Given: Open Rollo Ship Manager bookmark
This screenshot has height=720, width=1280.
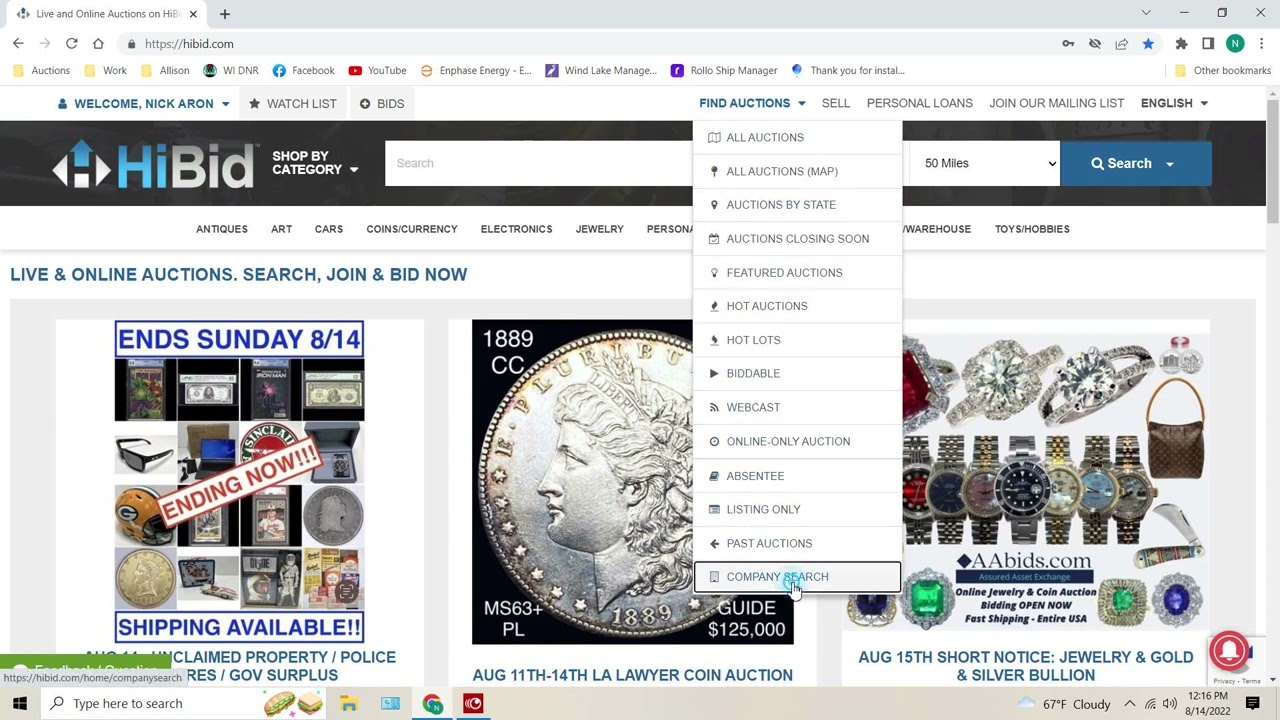Looking at the screenshot, I should (x=724, y=71).
